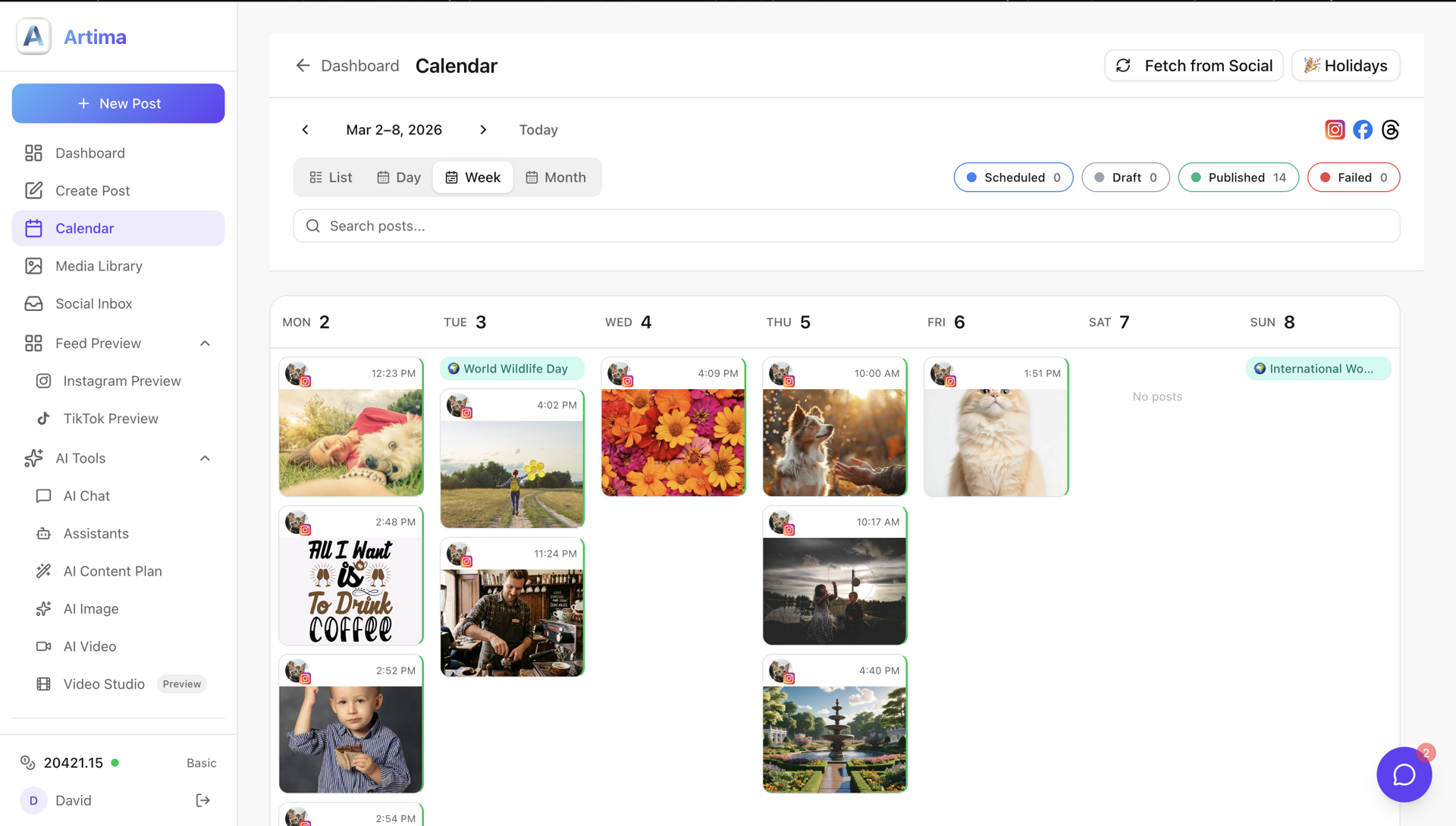Open the orange flowers post thumbnail
Image resolution: width=1456 pixels, height=826 pixels.
click(x=673, y=442)
